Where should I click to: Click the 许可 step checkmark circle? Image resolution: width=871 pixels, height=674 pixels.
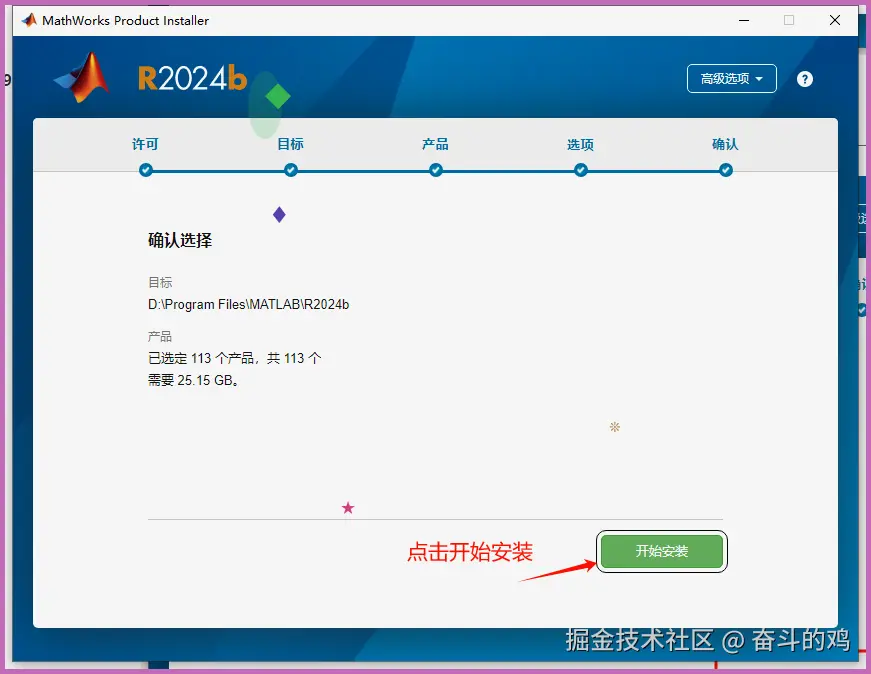[146, 170]
